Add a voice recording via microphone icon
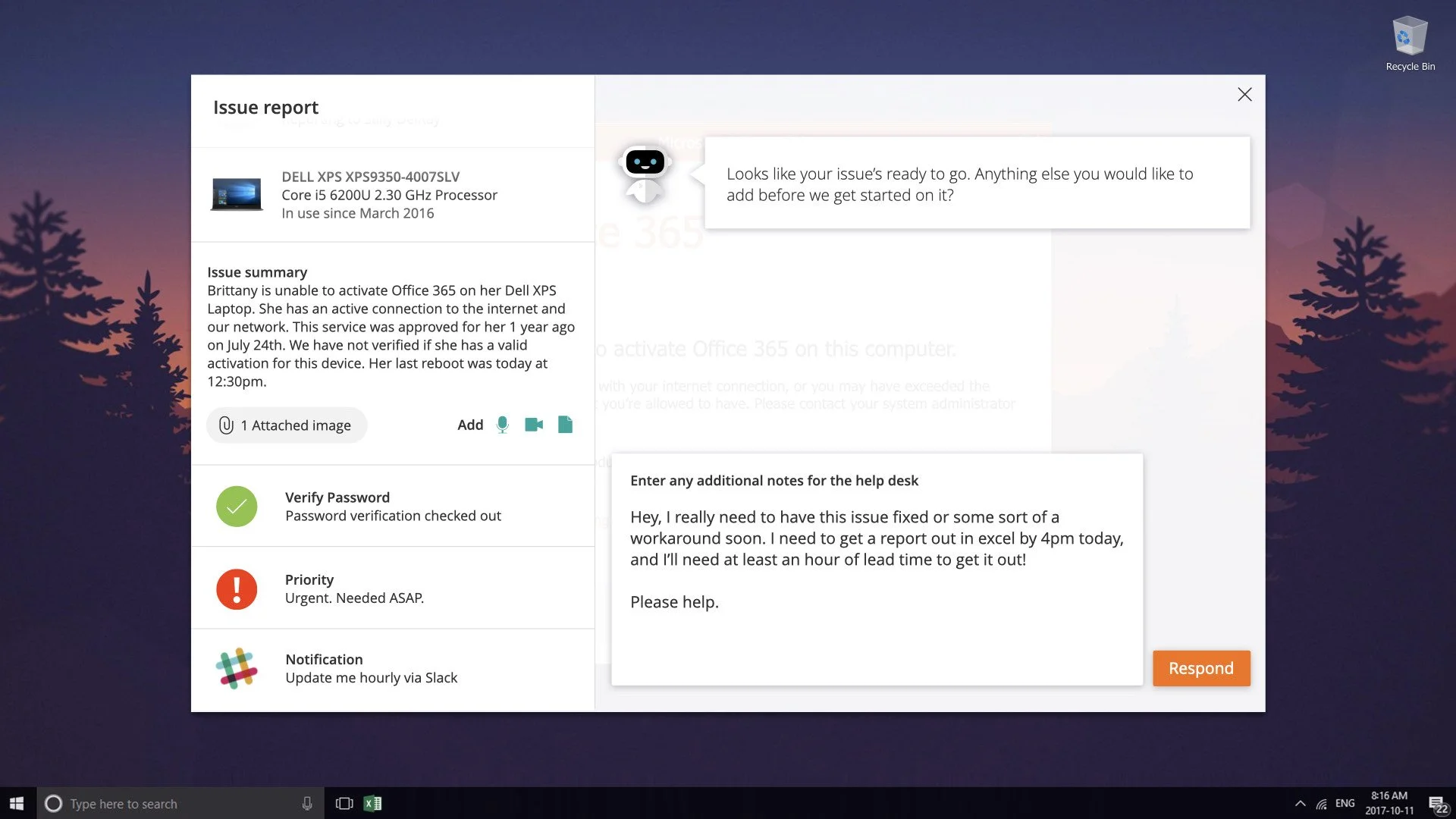Screen dimensions: 1456x819 (502, 425)
